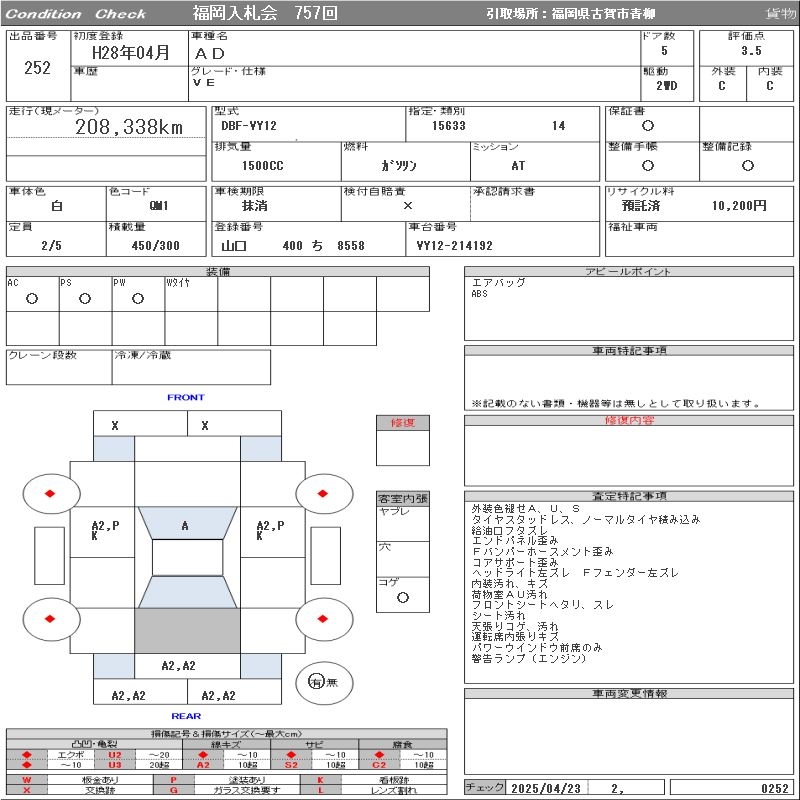Select the registration plate number 8558
This screenshot has width=800, height=800.
[x=351, y=245]
